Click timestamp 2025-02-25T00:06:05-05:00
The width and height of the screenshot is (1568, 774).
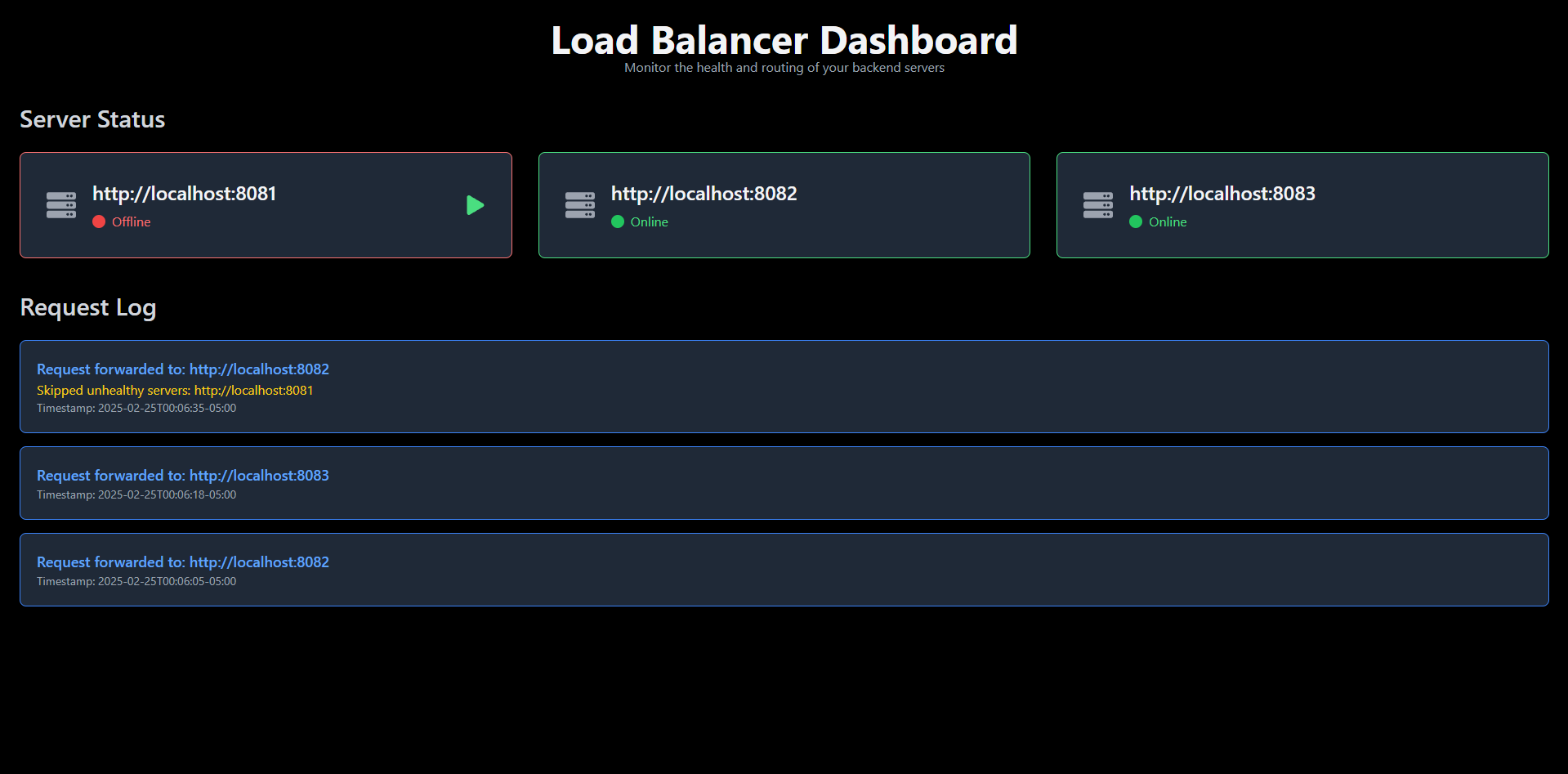click(136, 581)
